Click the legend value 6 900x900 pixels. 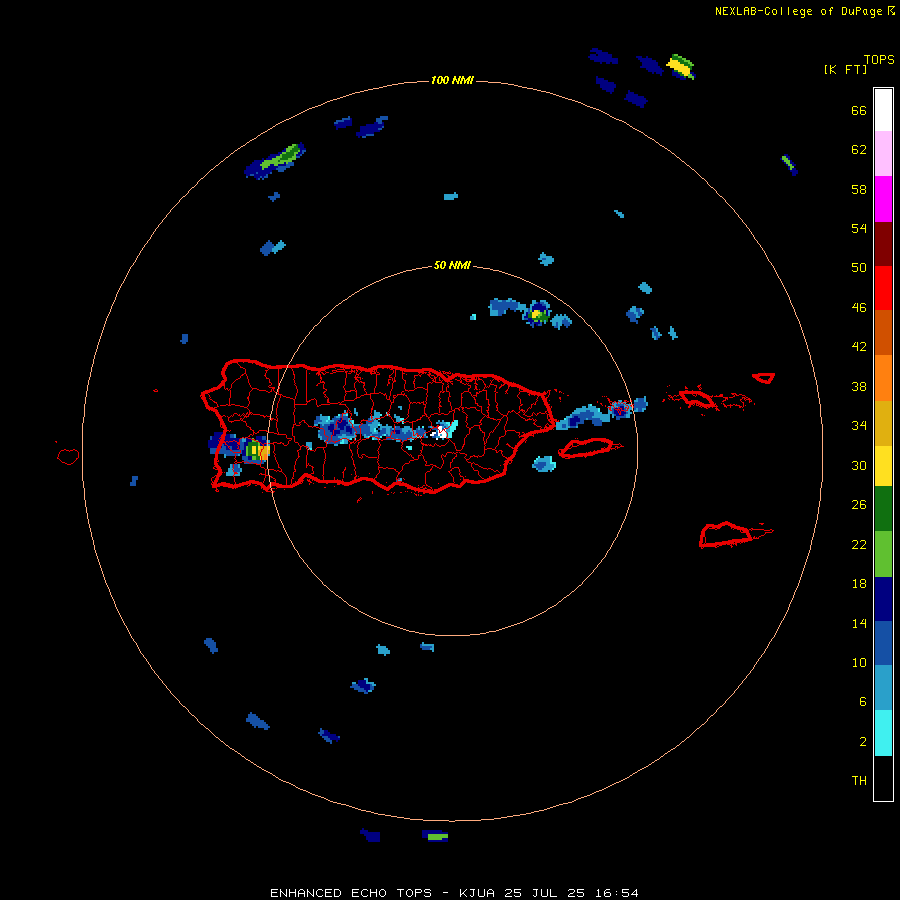(x=863, y=702)
